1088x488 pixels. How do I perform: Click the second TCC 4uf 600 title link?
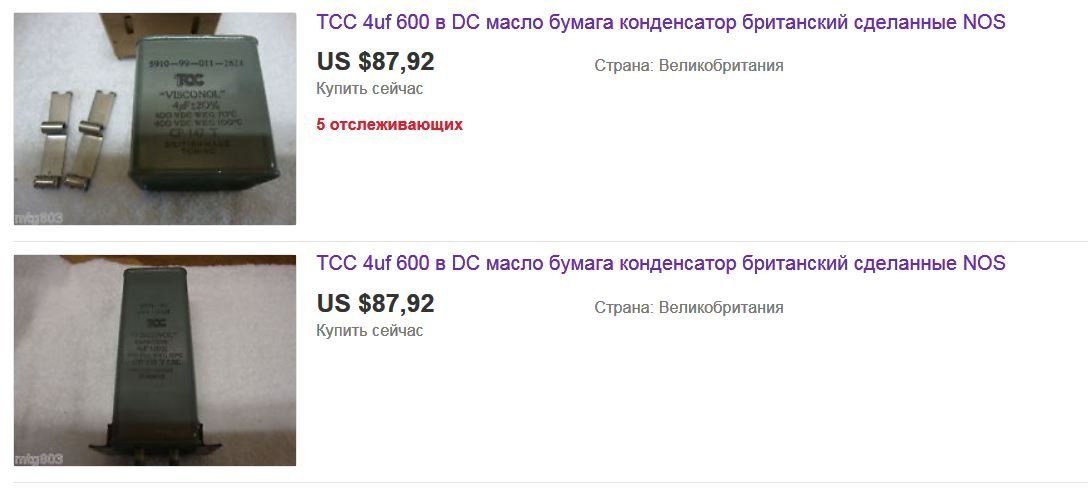[x=660, y=264]
